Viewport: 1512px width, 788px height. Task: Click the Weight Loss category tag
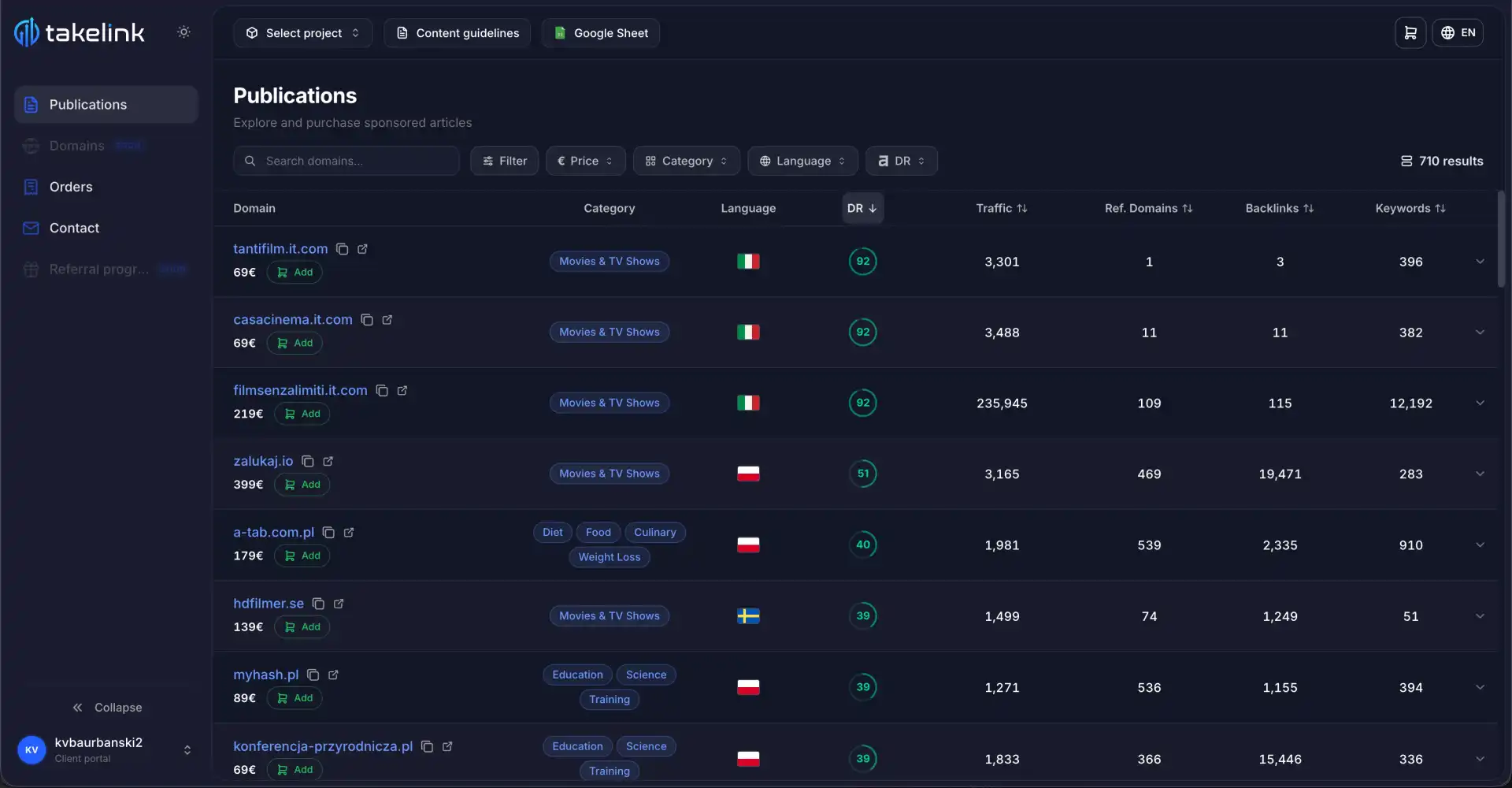(610, 557)
